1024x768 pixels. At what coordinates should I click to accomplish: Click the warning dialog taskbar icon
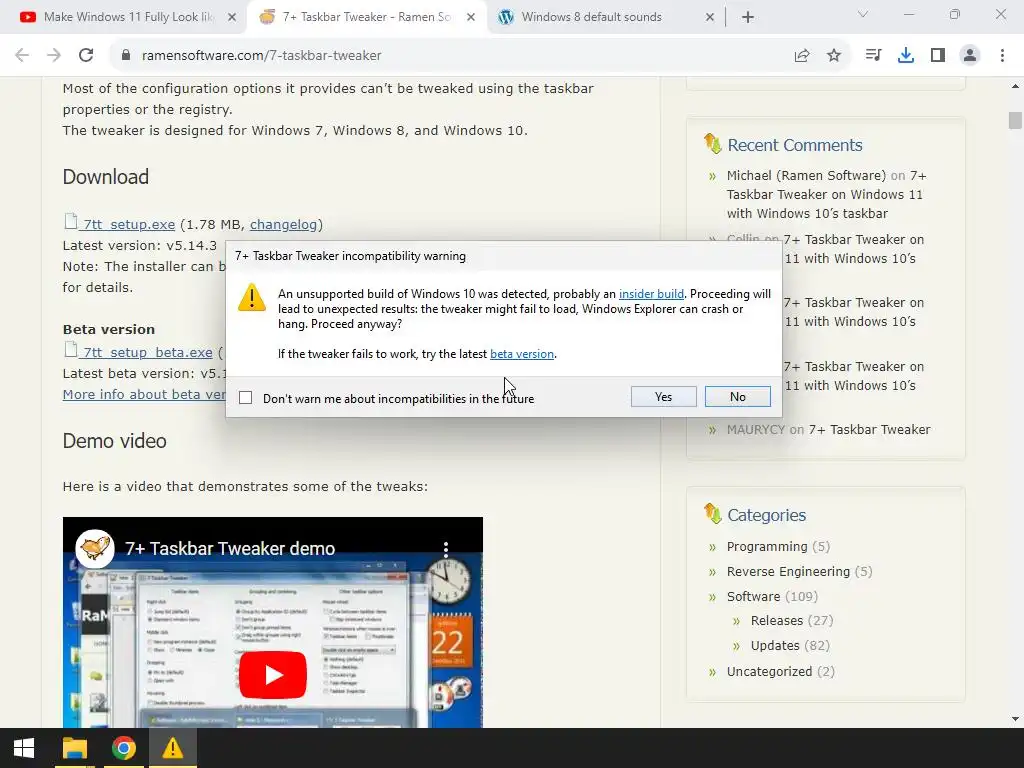172,748
